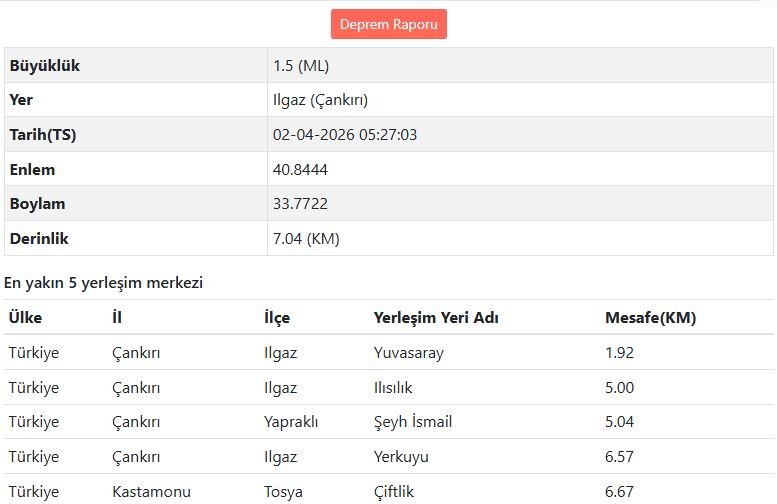The height and width of the screenshot is (504, 777).
Task: Select the date value 02-04-2026 05:27:03
Action: point(345,135)
